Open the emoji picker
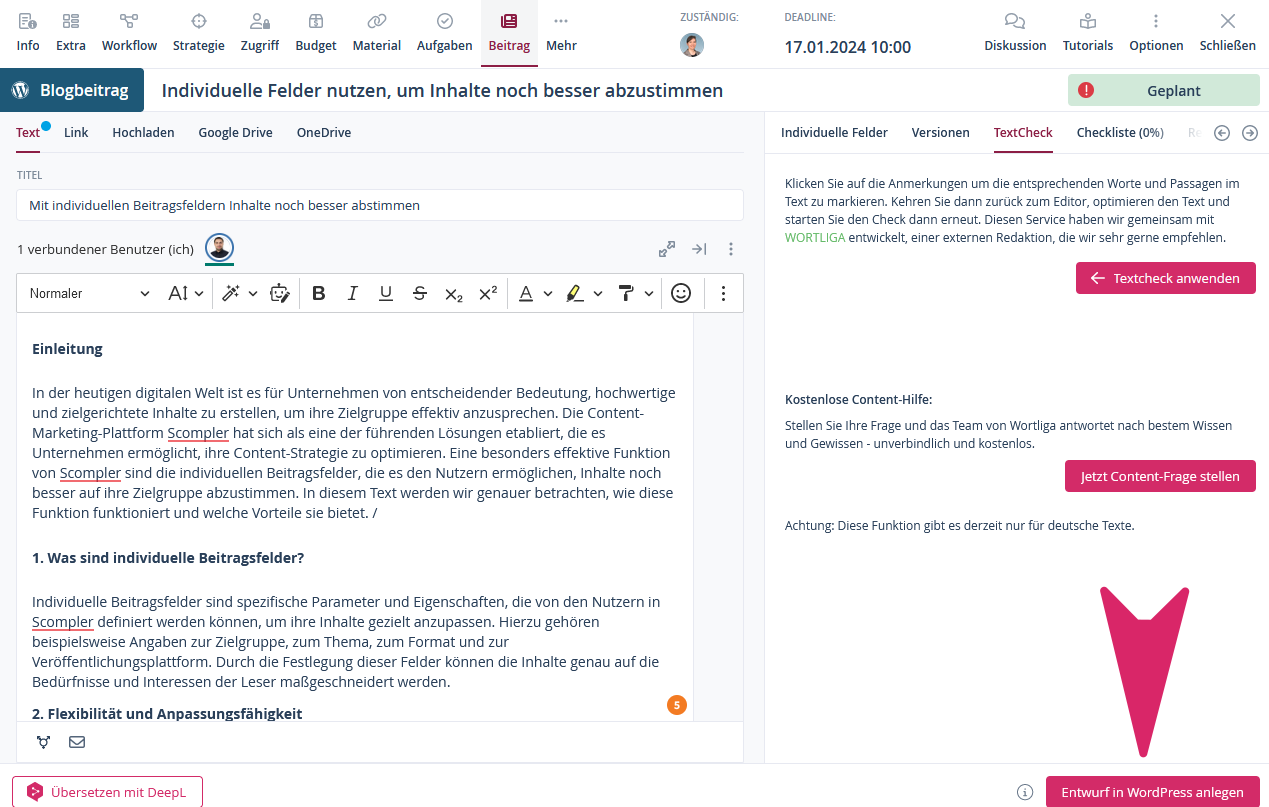This screenshot has width=1269, height=807. pos(681,293)
